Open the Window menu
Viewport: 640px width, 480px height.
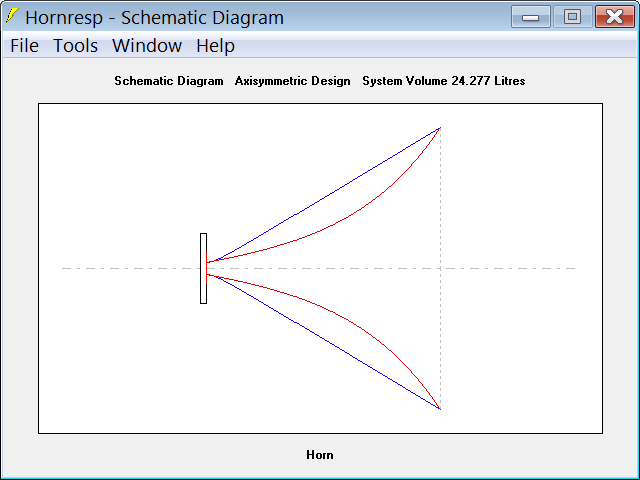(x=147, y=45)
